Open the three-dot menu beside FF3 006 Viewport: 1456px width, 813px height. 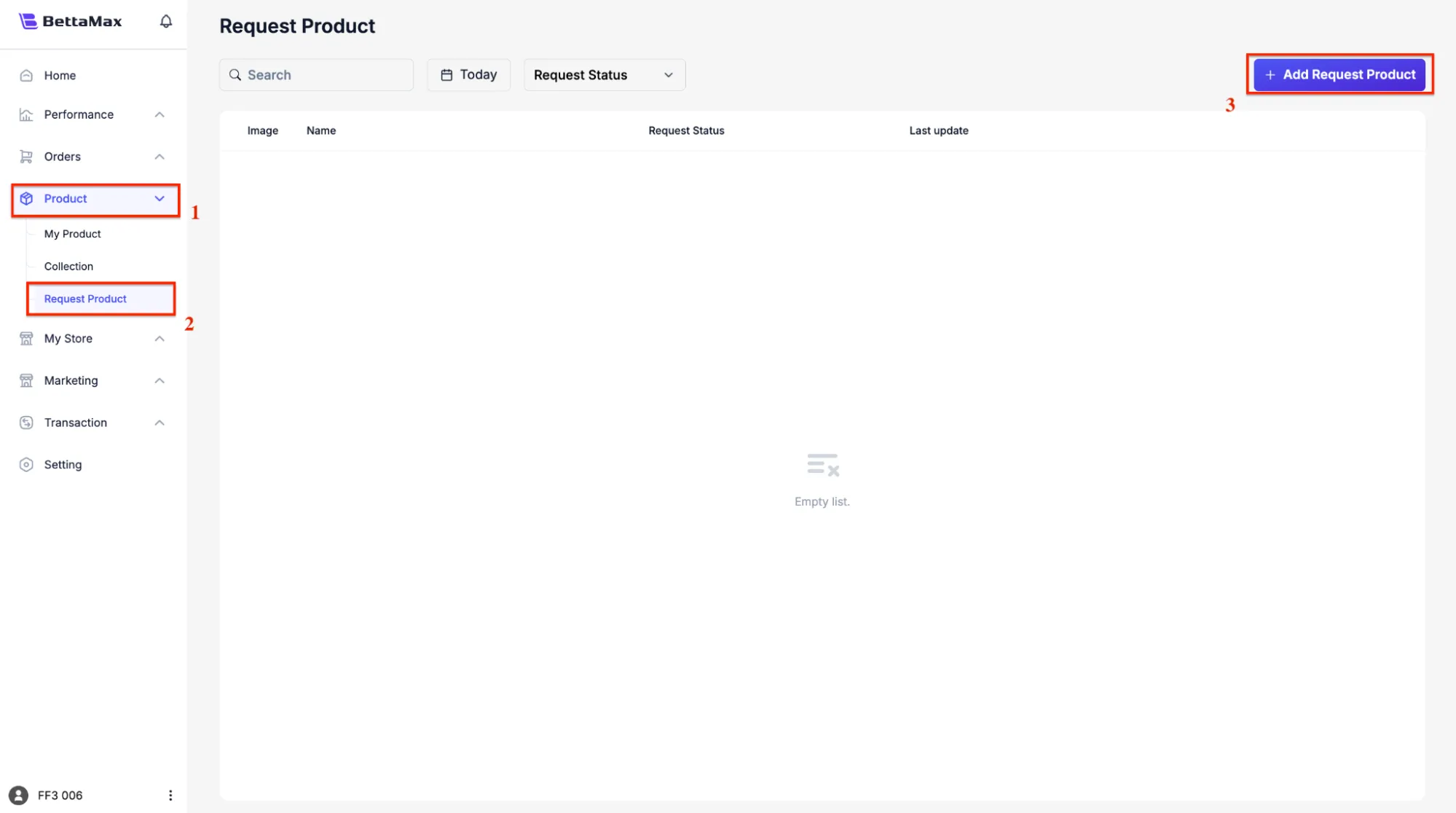[x=170, y=796]
